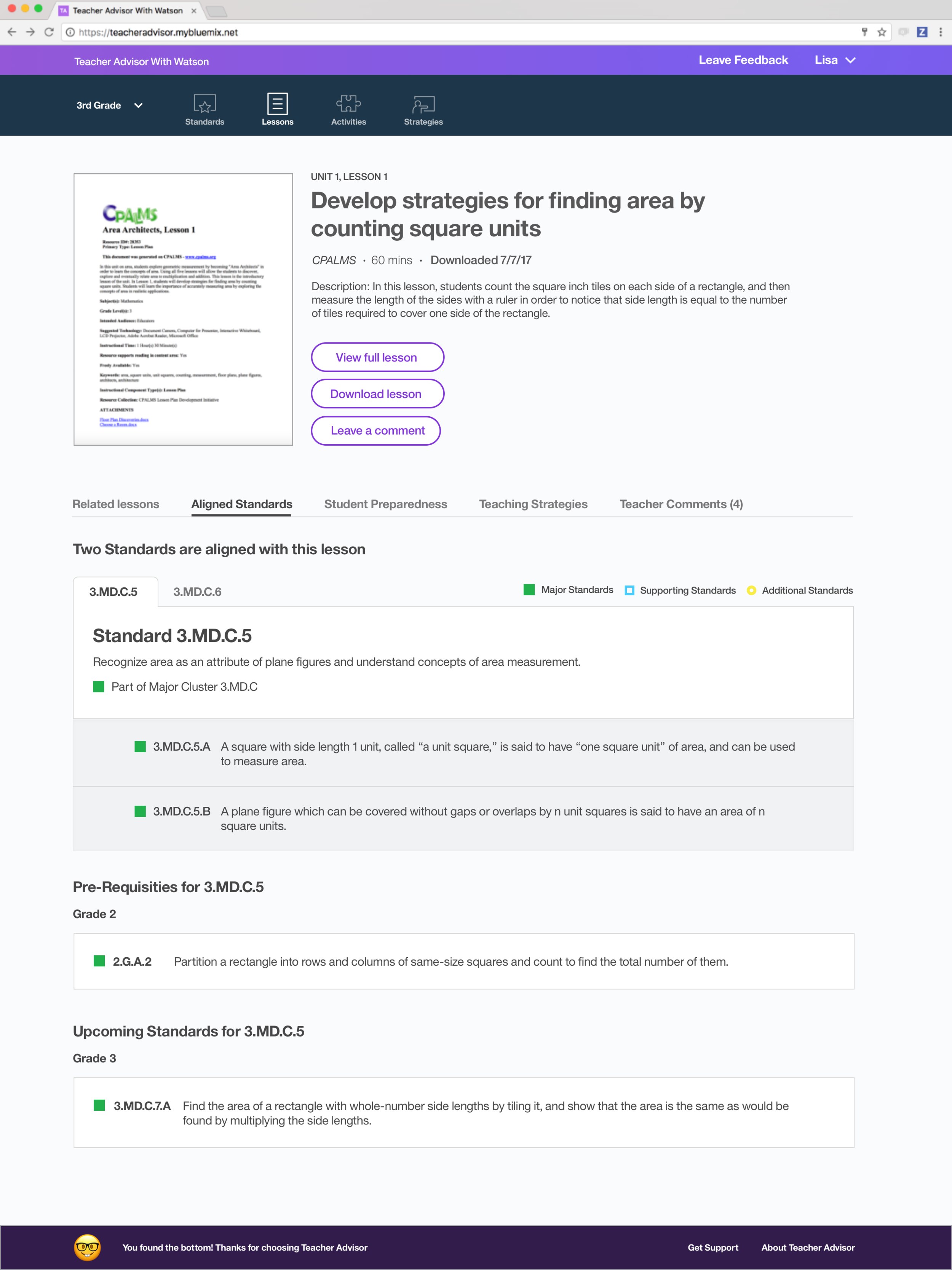Switch to the 3.MD.C.6 standard tab

197,591
